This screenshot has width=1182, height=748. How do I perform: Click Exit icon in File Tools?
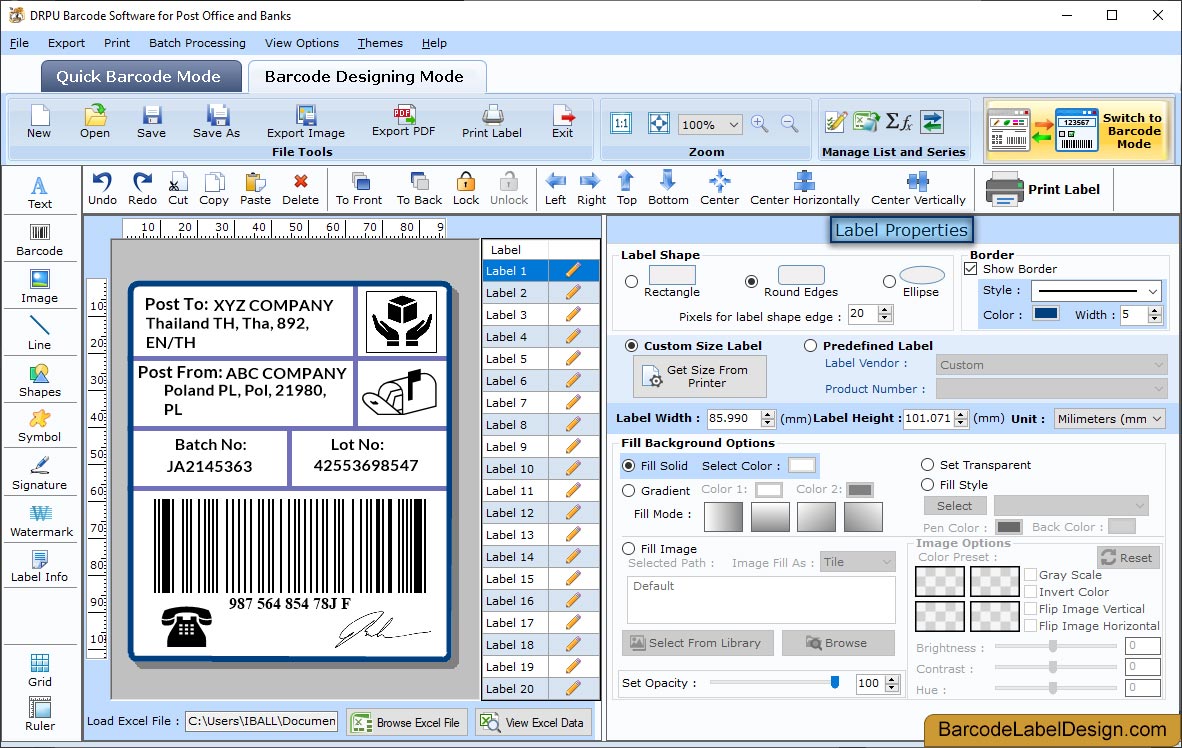[x=562, y=121]
